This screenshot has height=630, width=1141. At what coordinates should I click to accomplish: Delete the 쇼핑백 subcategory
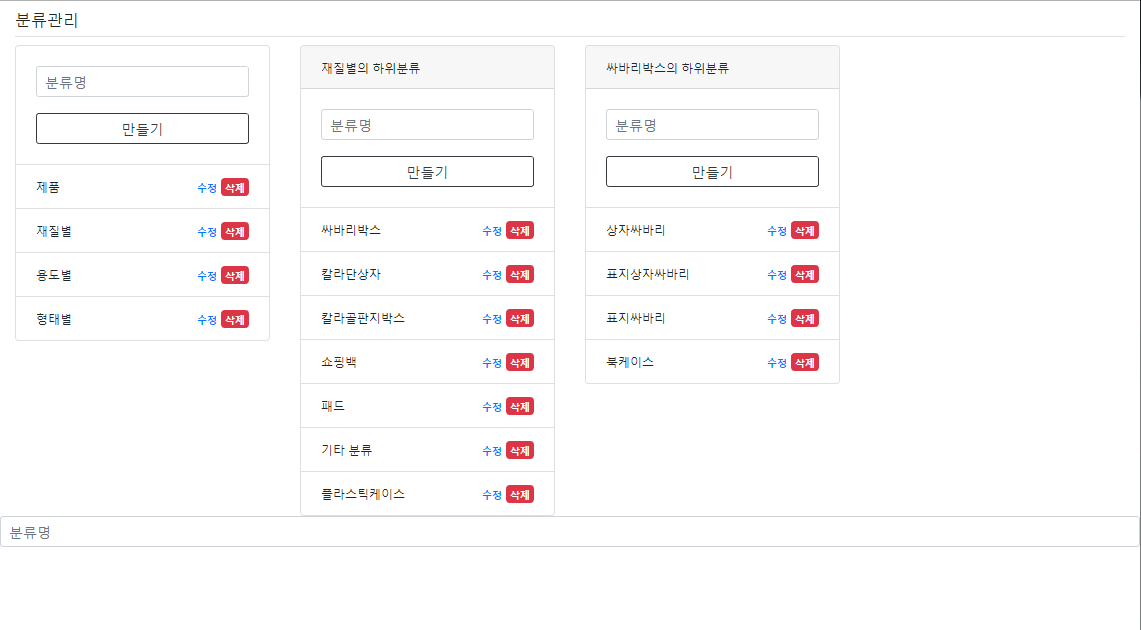tap(520, 363)
